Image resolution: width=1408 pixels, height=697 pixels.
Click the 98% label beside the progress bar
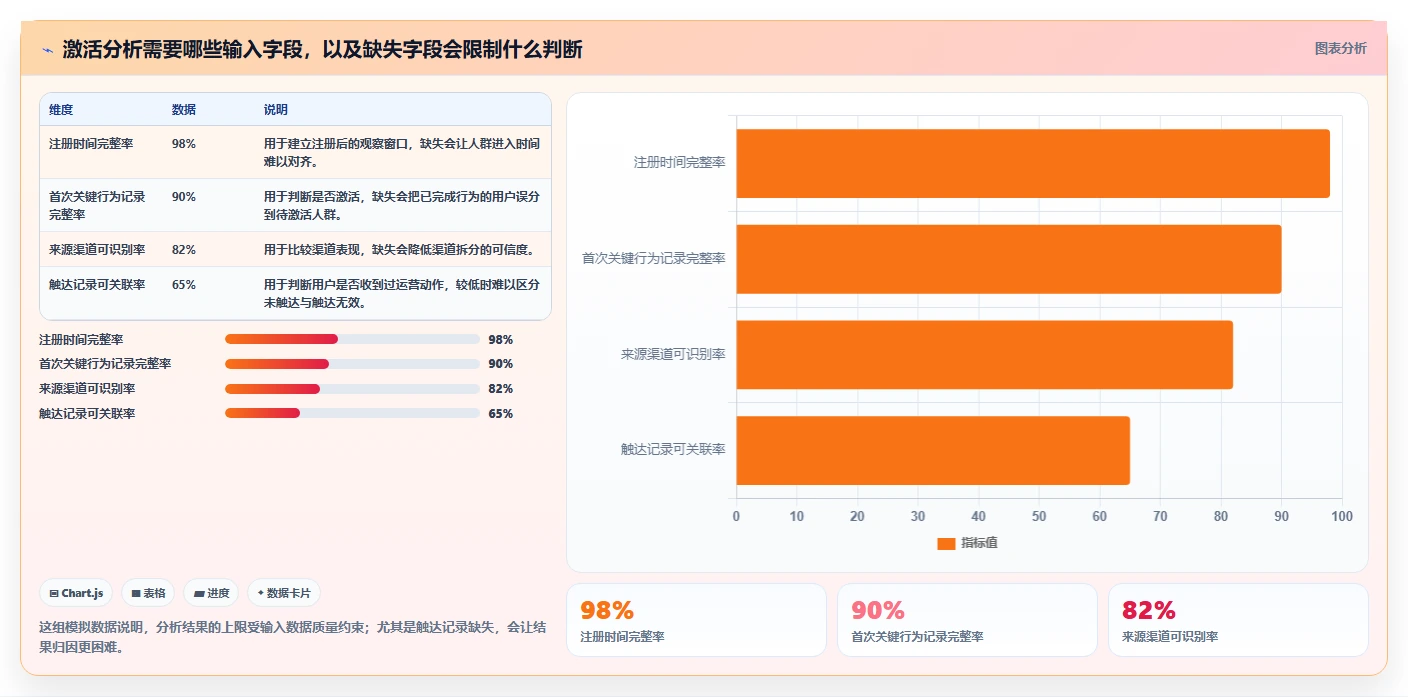500,340
